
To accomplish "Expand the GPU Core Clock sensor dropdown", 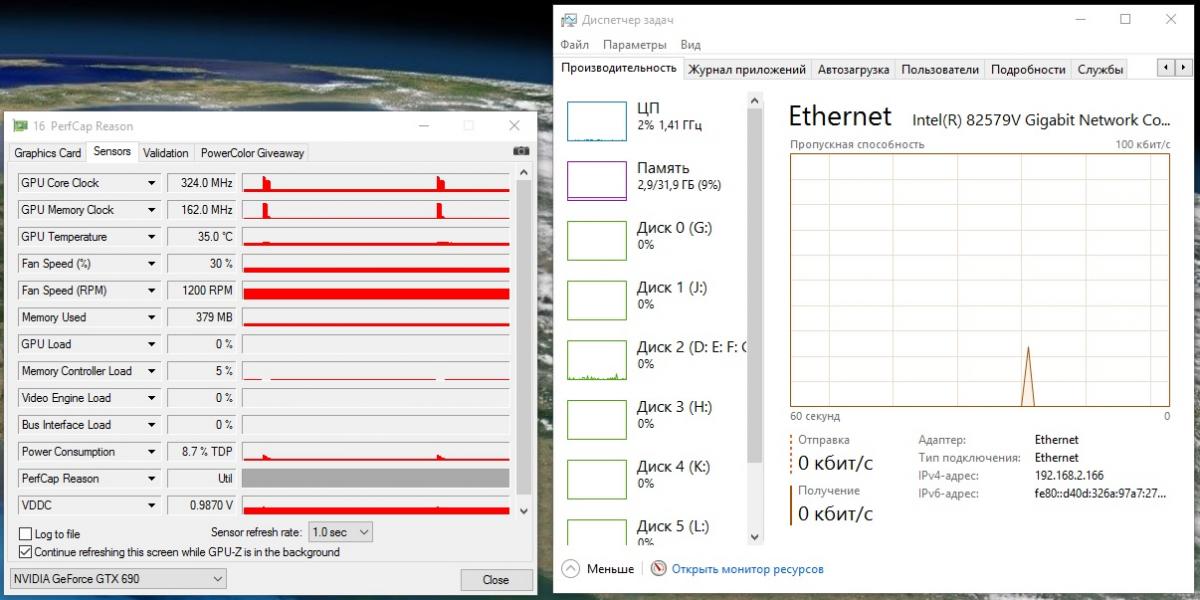I will pyautogui.click(x=152, y=183).
